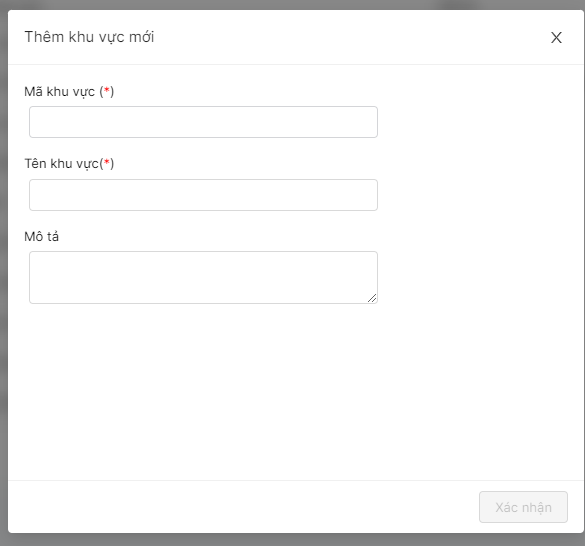
Task: Click the Xác nhận button
Action: point(523,507)
